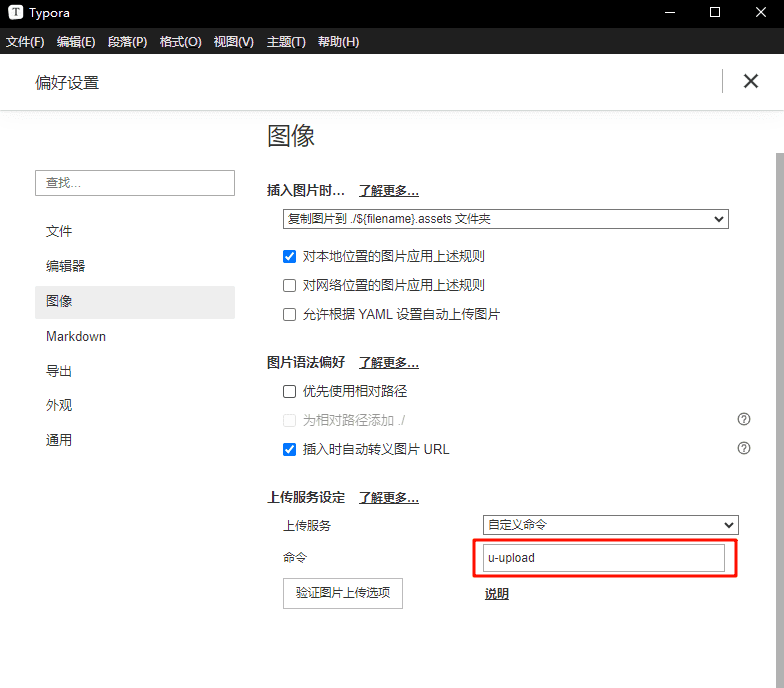The width and height of the screenshot is (784, 688).
Task: Open the 文件(F) menu
Action: (25, 42)
